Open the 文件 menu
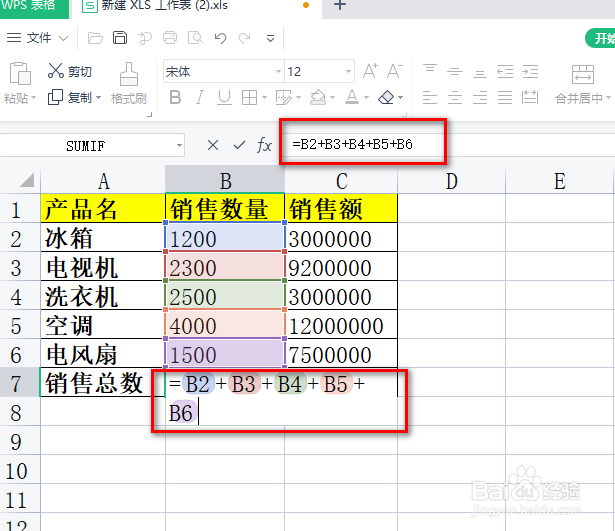This screenshot has width=615, height=531. pyautogui.click(x=38, y=38)
